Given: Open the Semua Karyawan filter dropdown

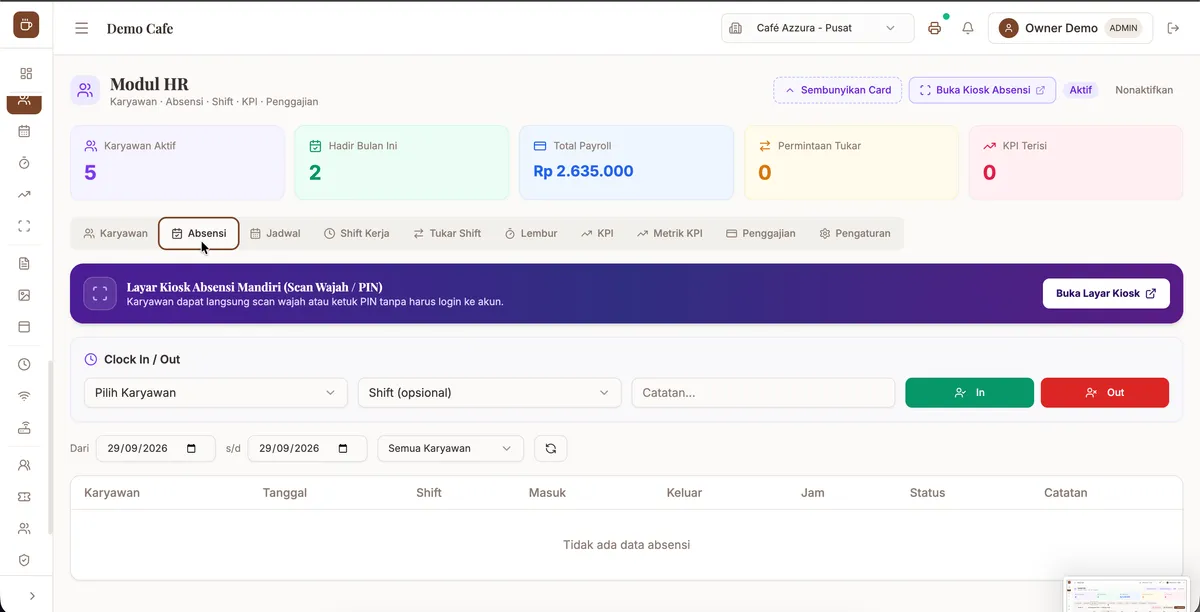Looking at the screenshot, I should tap(450, 448).
